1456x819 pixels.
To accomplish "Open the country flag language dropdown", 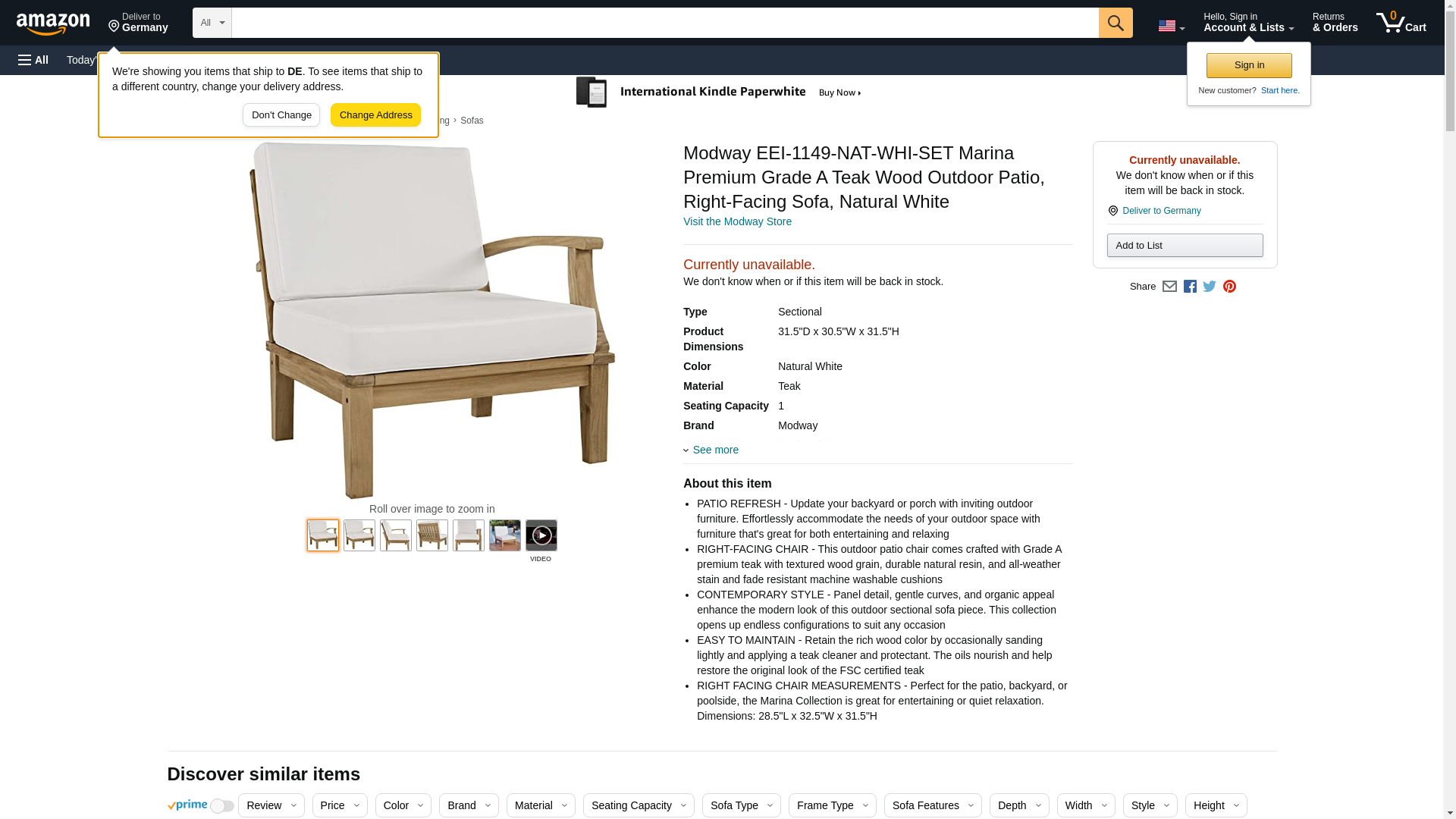I will coord(1171,26).
